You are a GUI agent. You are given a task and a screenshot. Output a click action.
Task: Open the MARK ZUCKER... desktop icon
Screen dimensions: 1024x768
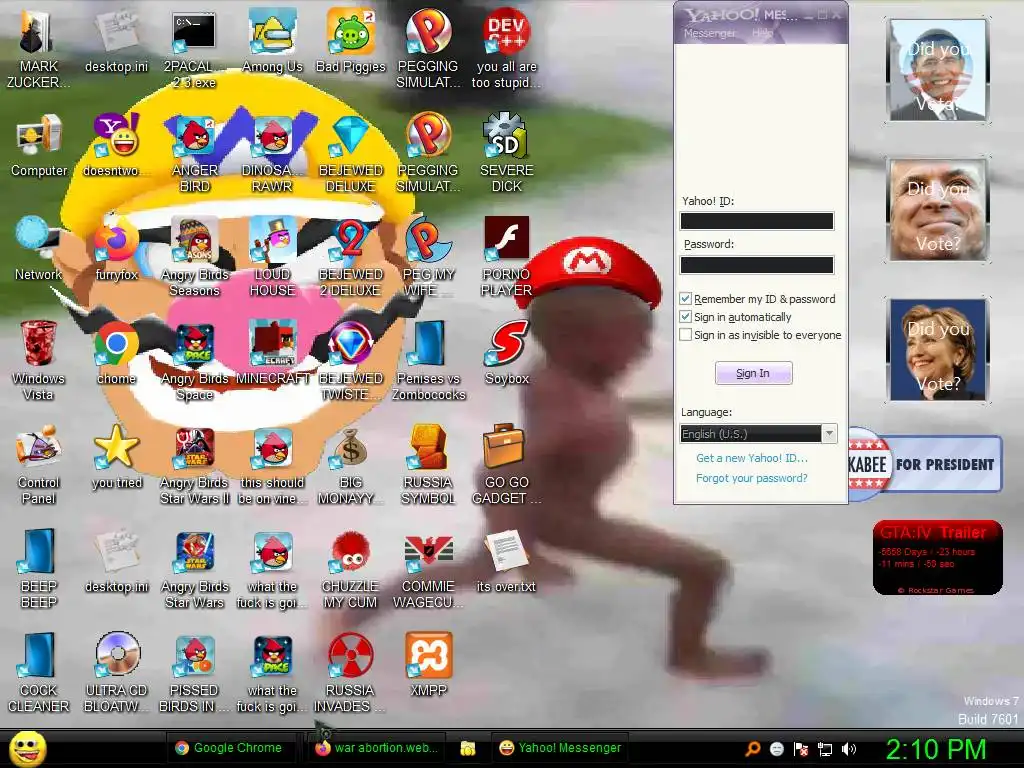coord(38,48)
